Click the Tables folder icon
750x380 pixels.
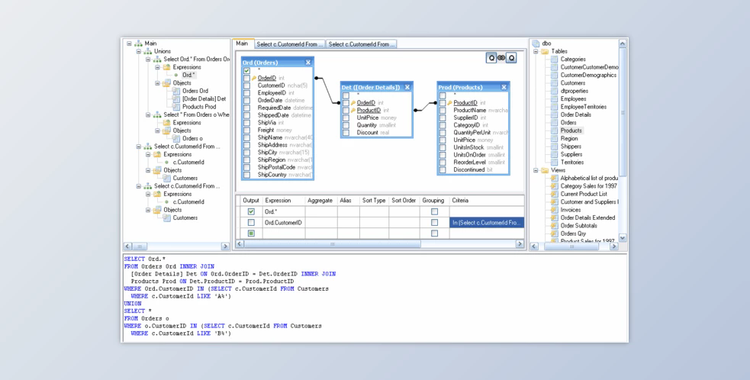(x=545, y=51)
